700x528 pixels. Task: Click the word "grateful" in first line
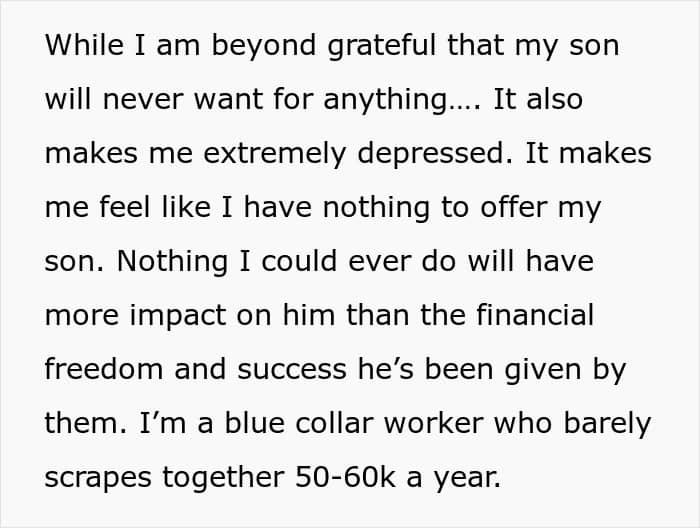click(x=381, y=46)
